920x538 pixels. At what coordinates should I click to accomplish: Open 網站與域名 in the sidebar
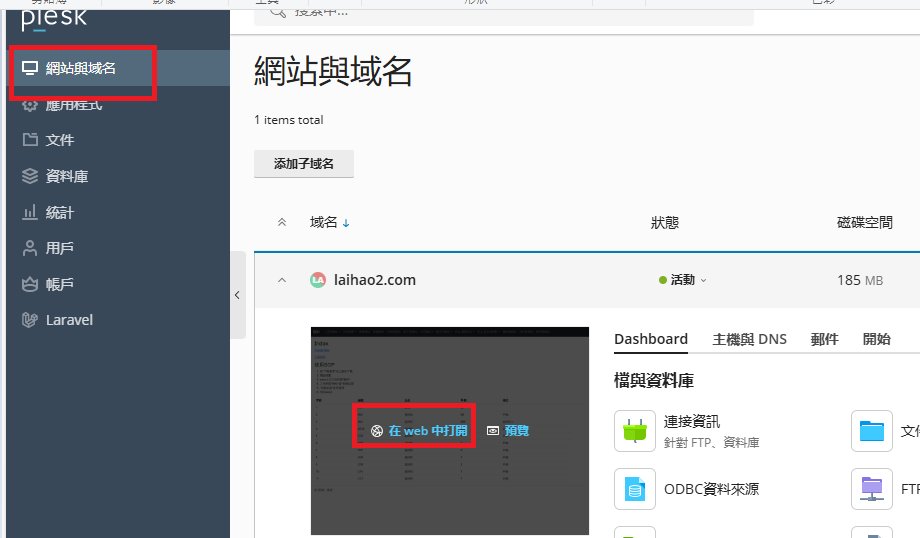(117, 68)
